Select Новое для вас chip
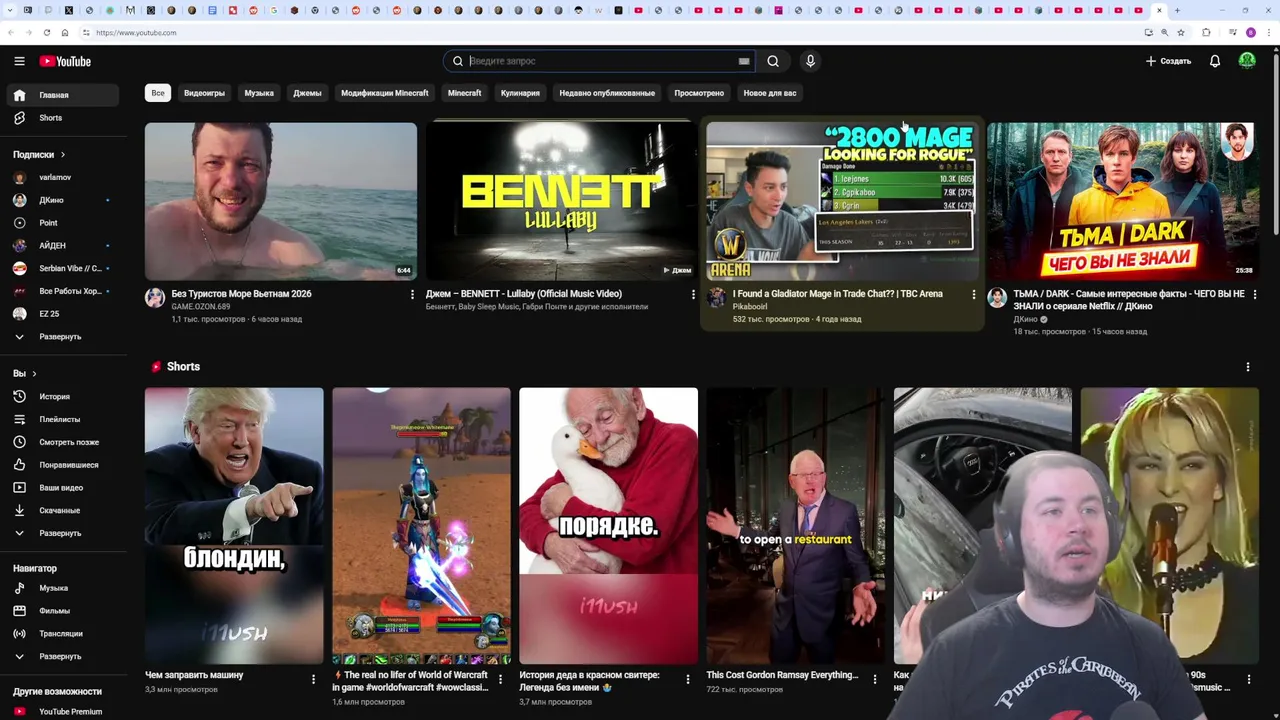 coord(770,93)
